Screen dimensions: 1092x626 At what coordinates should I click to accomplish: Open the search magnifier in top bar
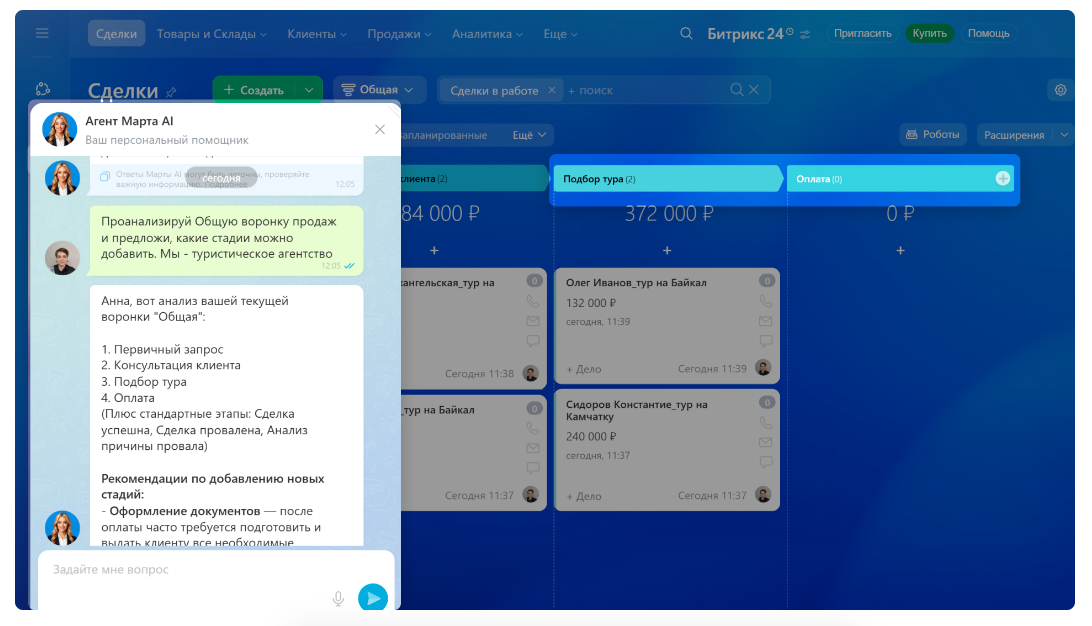pyautogui.click(x=686, y=33)
